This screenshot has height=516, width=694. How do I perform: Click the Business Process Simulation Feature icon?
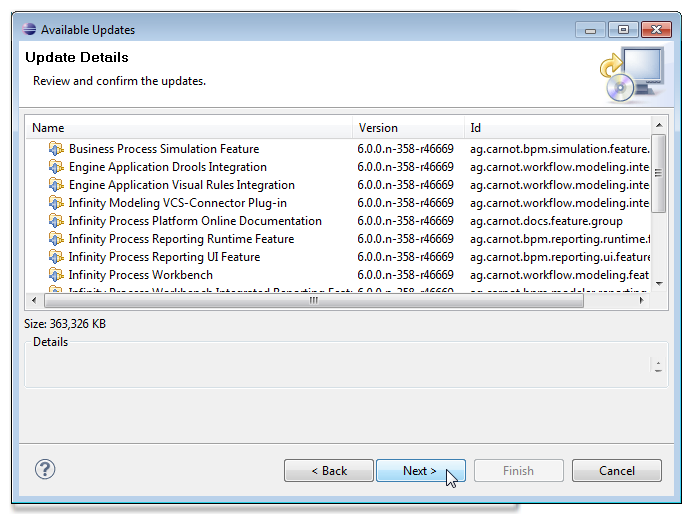(x=56, y=149)
